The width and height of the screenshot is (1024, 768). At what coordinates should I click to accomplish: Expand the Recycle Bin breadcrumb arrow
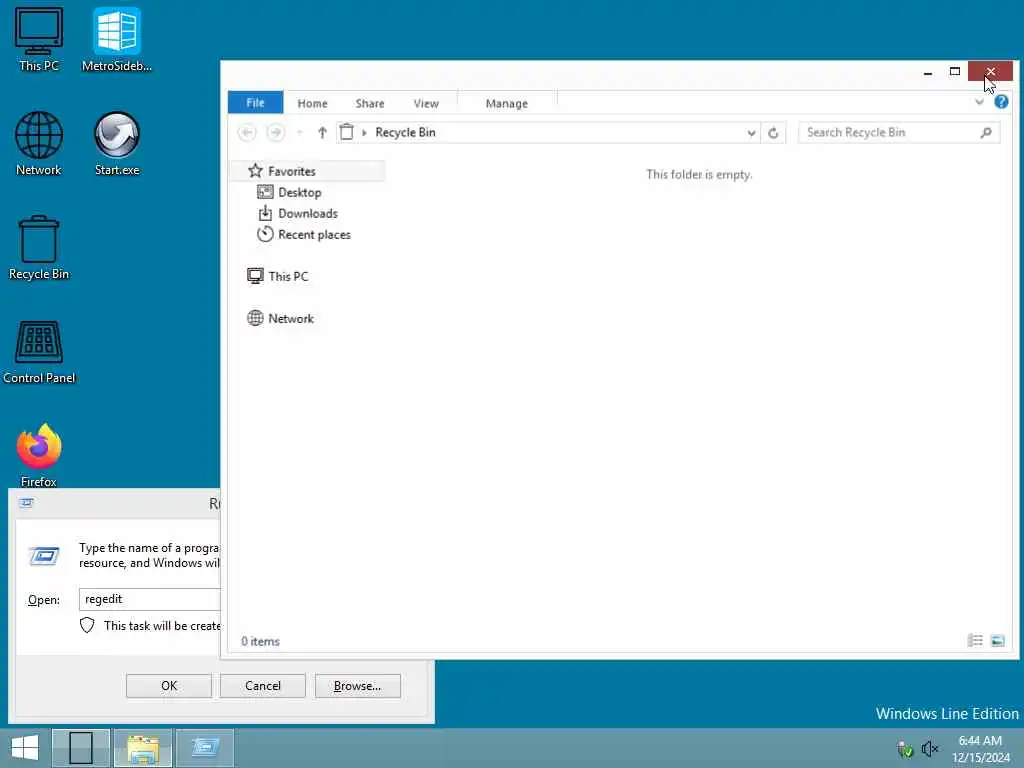[x=364, y=133]
